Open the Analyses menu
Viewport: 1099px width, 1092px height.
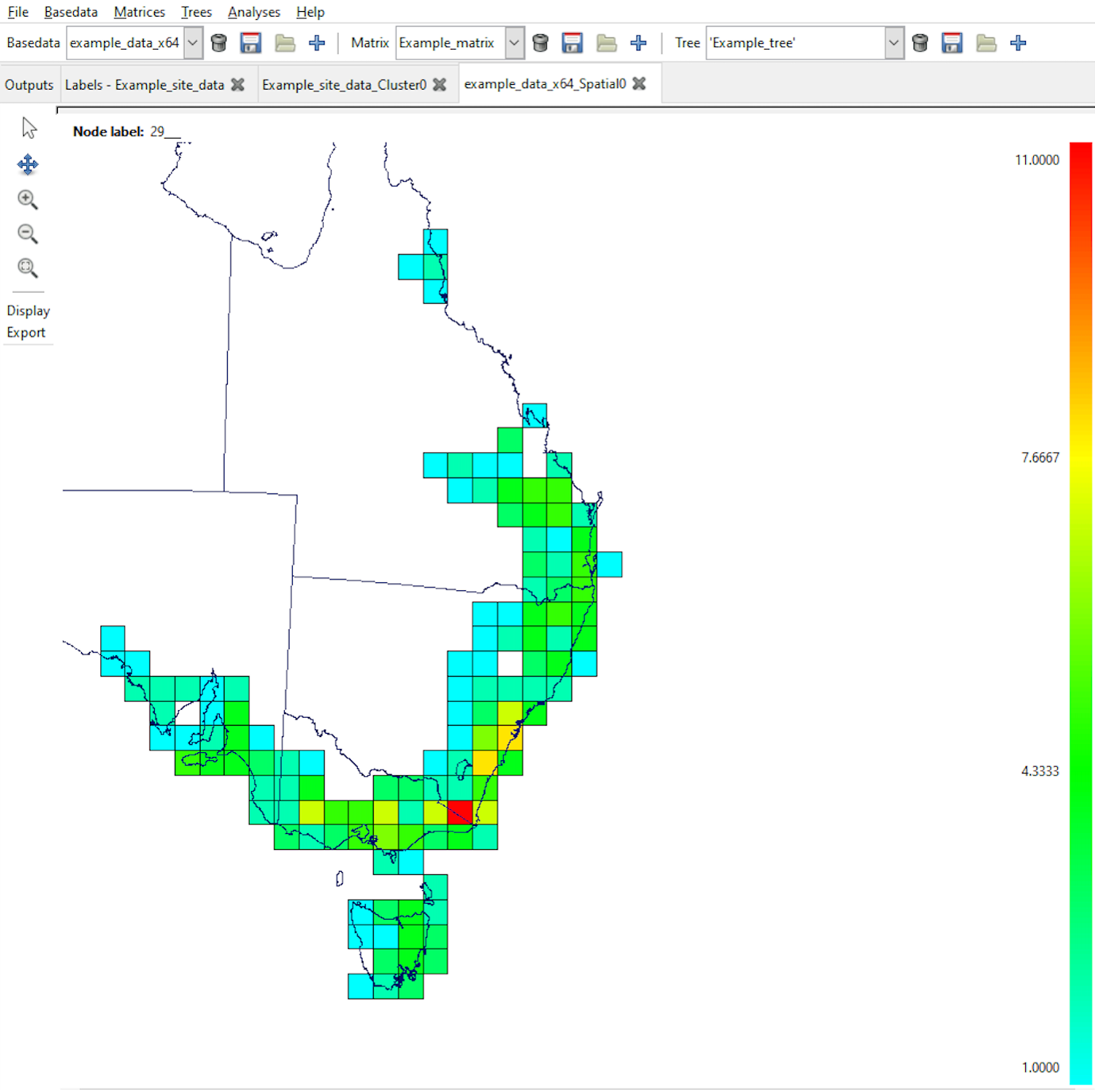[x=253, y=12]
